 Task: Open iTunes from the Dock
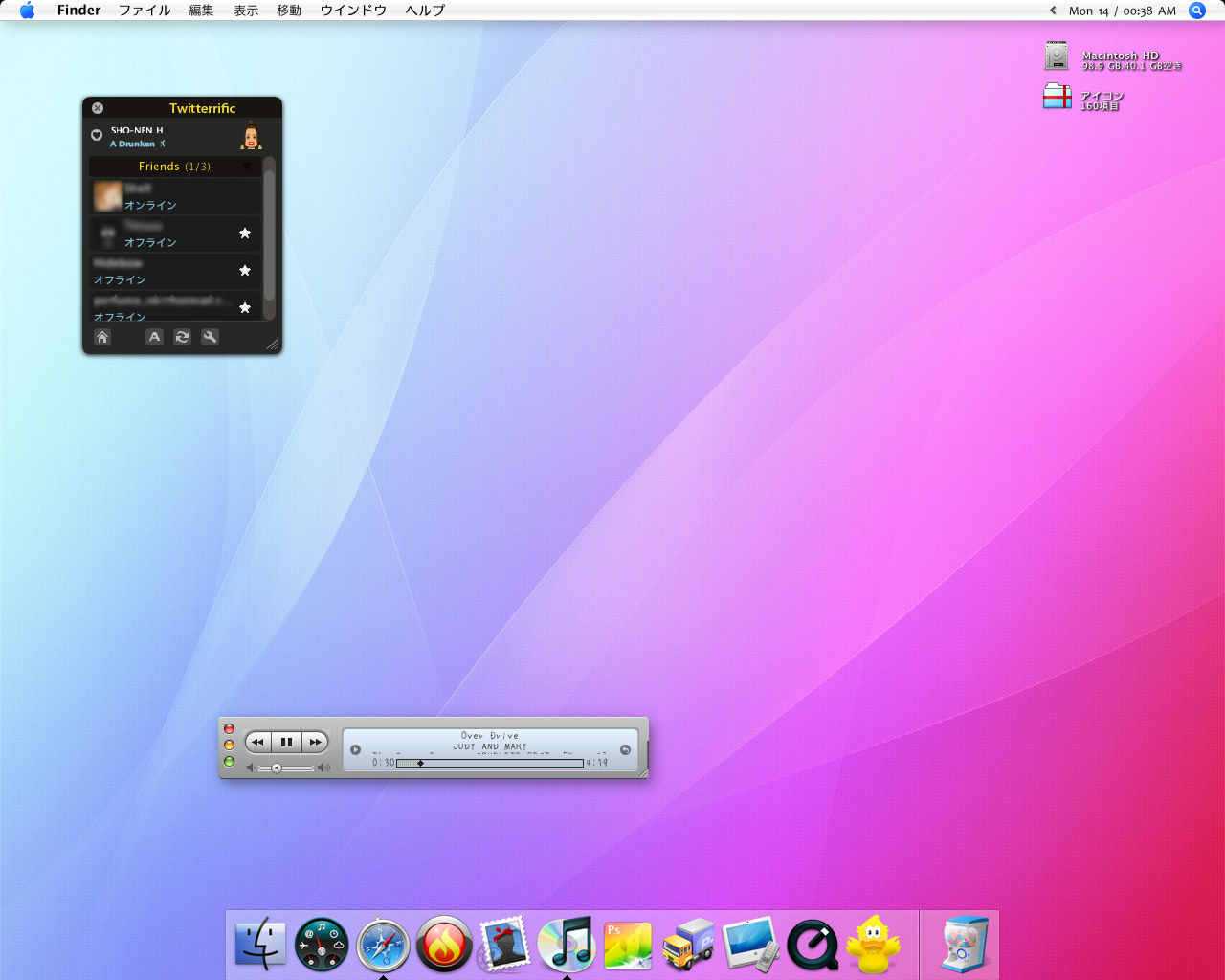tap(567, 944)
